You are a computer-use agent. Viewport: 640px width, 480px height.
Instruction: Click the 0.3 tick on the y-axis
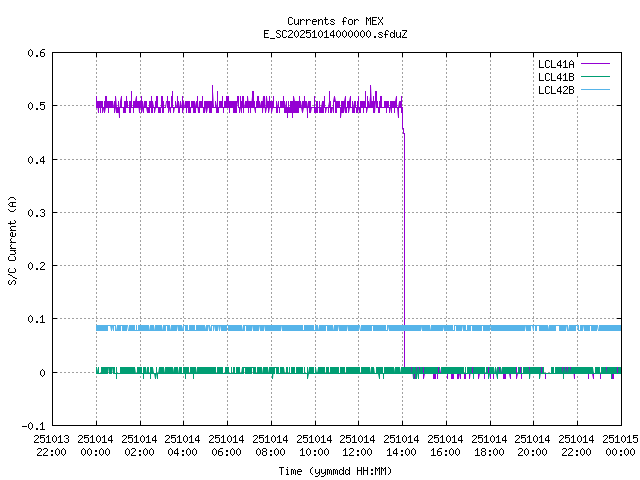click(x=34, y=213)
